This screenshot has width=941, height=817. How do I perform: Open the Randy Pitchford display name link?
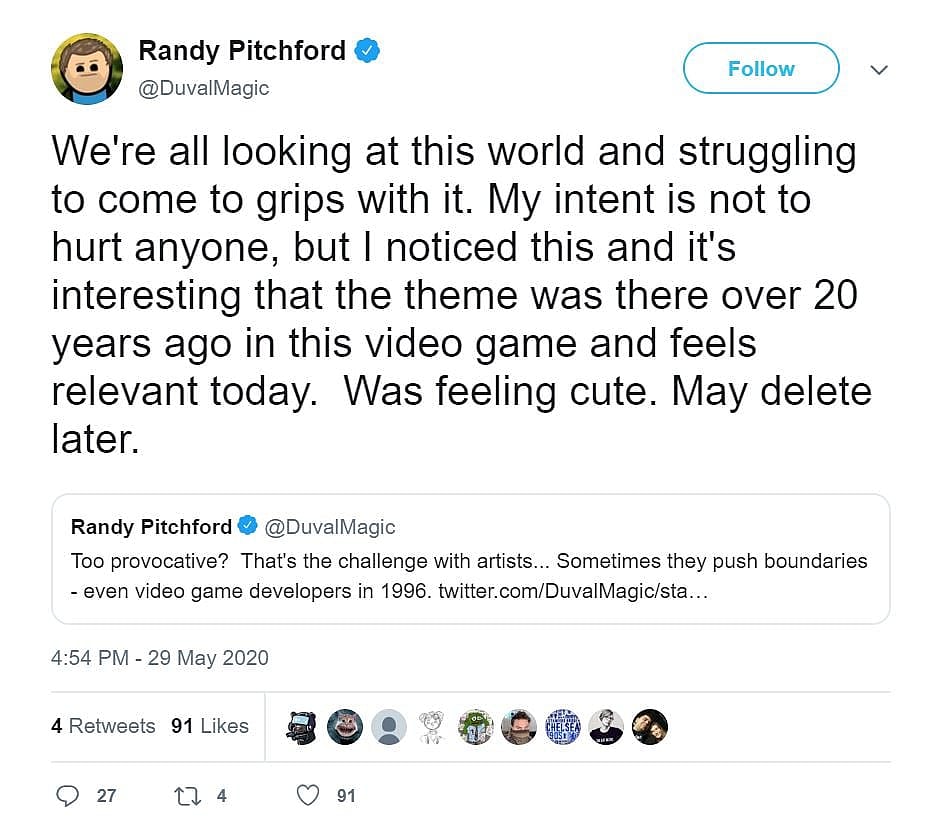click(242, 50)
